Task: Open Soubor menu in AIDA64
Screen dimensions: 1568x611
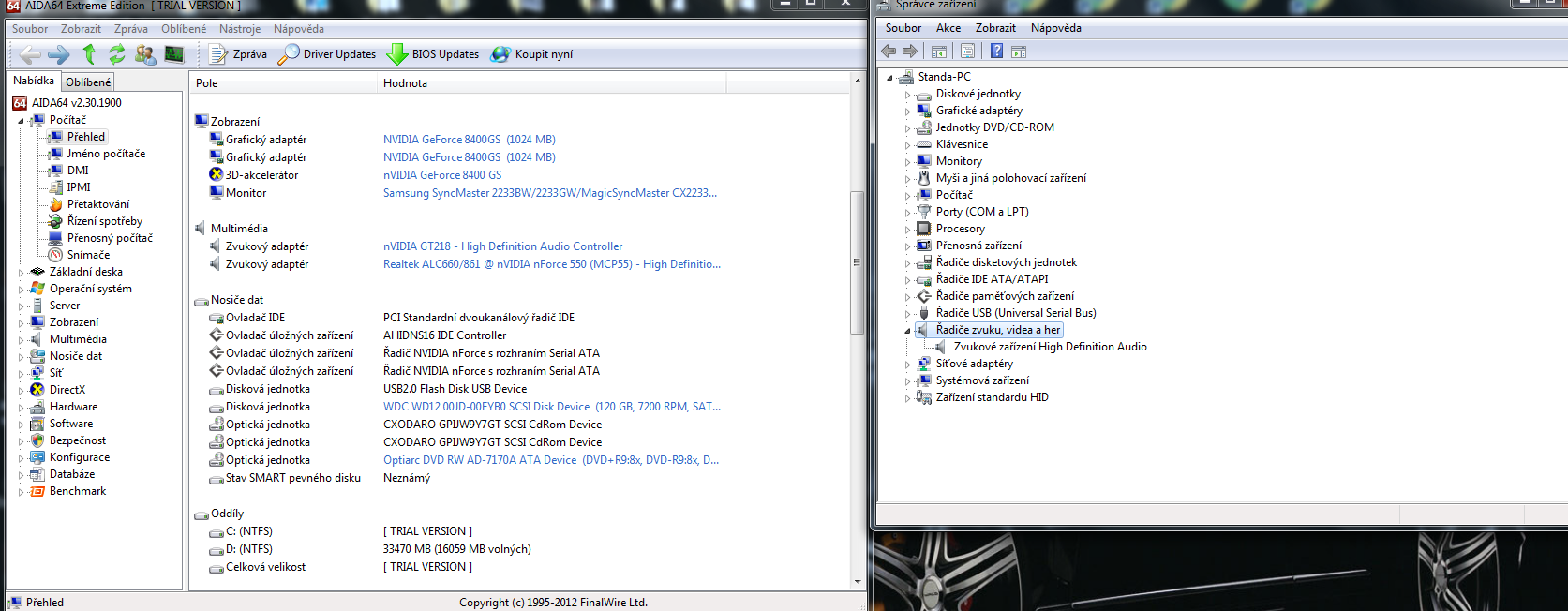Action: tap(30, 29)
